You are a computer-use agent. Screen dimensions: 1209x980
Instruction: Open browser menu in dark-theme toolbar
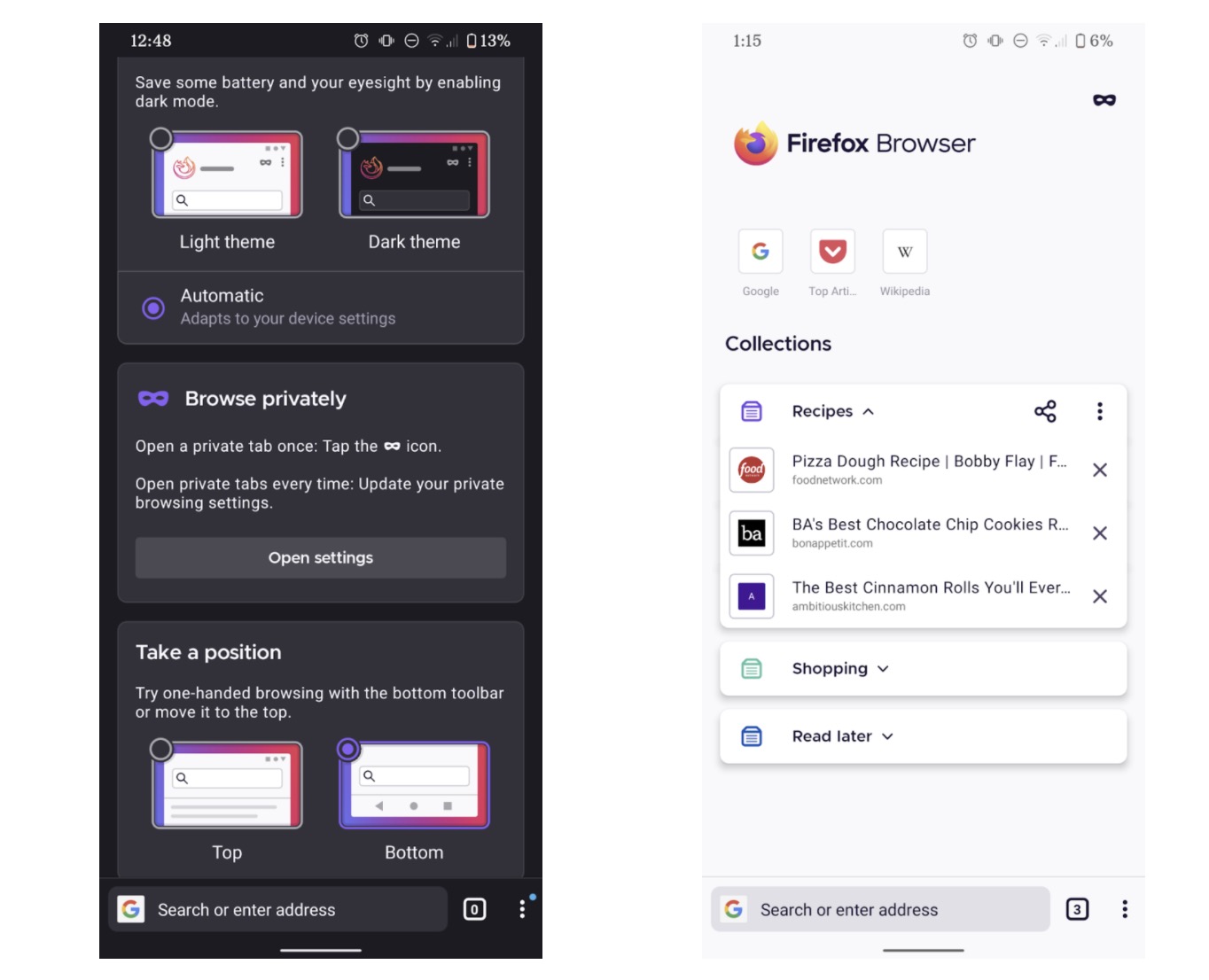coord(522,909)
